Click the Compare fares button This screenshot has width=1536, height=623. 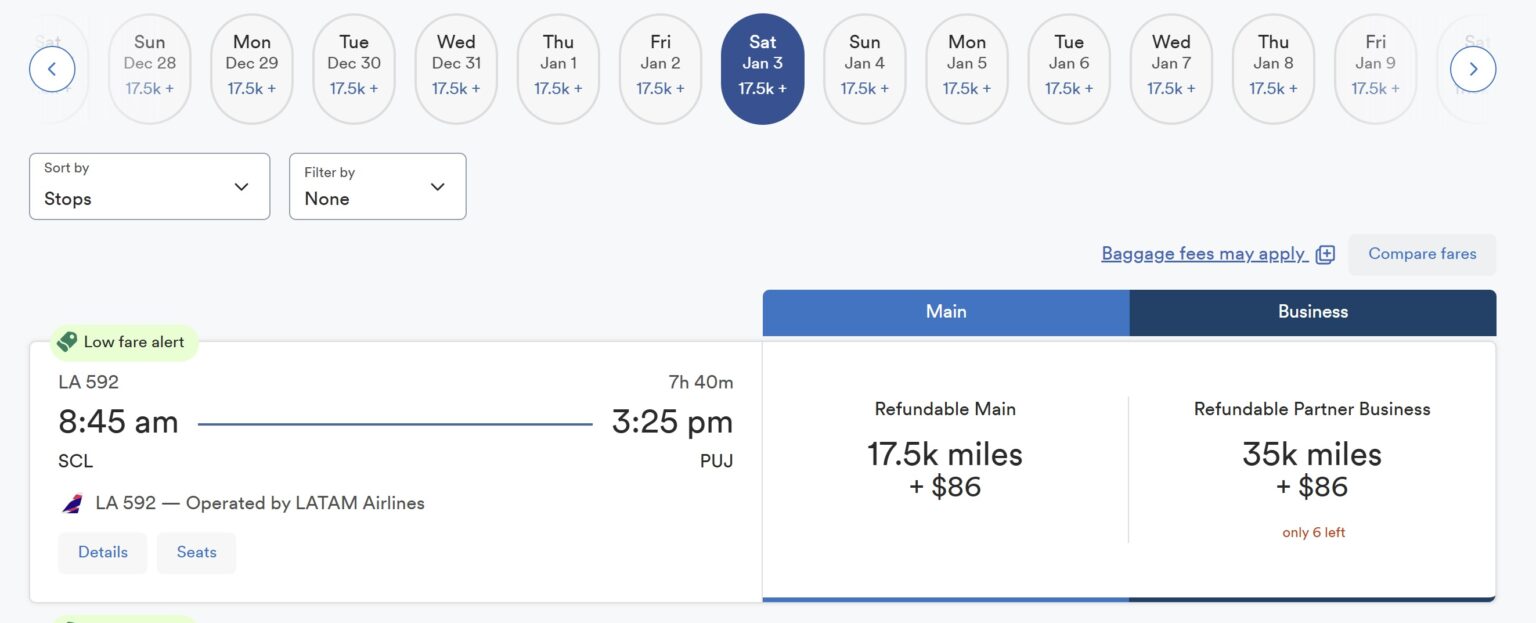pos(1421,254)
